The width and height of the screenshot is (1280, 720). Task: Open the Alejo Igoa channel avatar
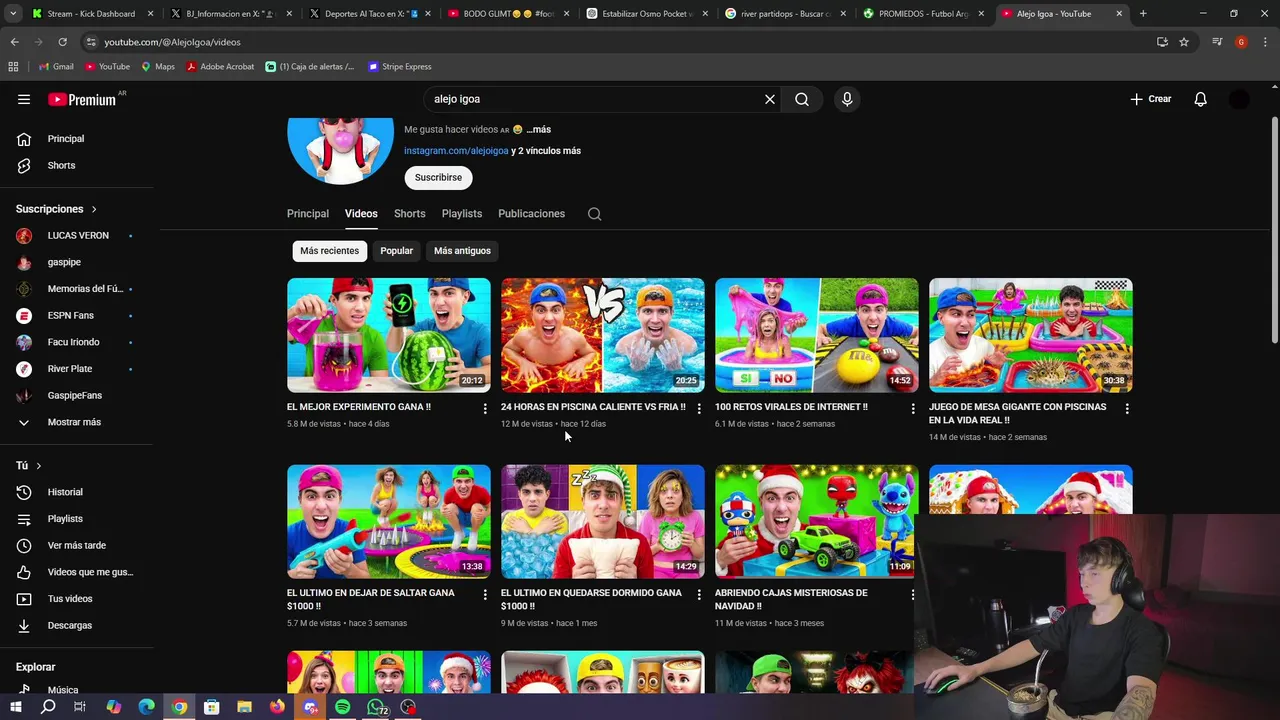click(341, 151)
